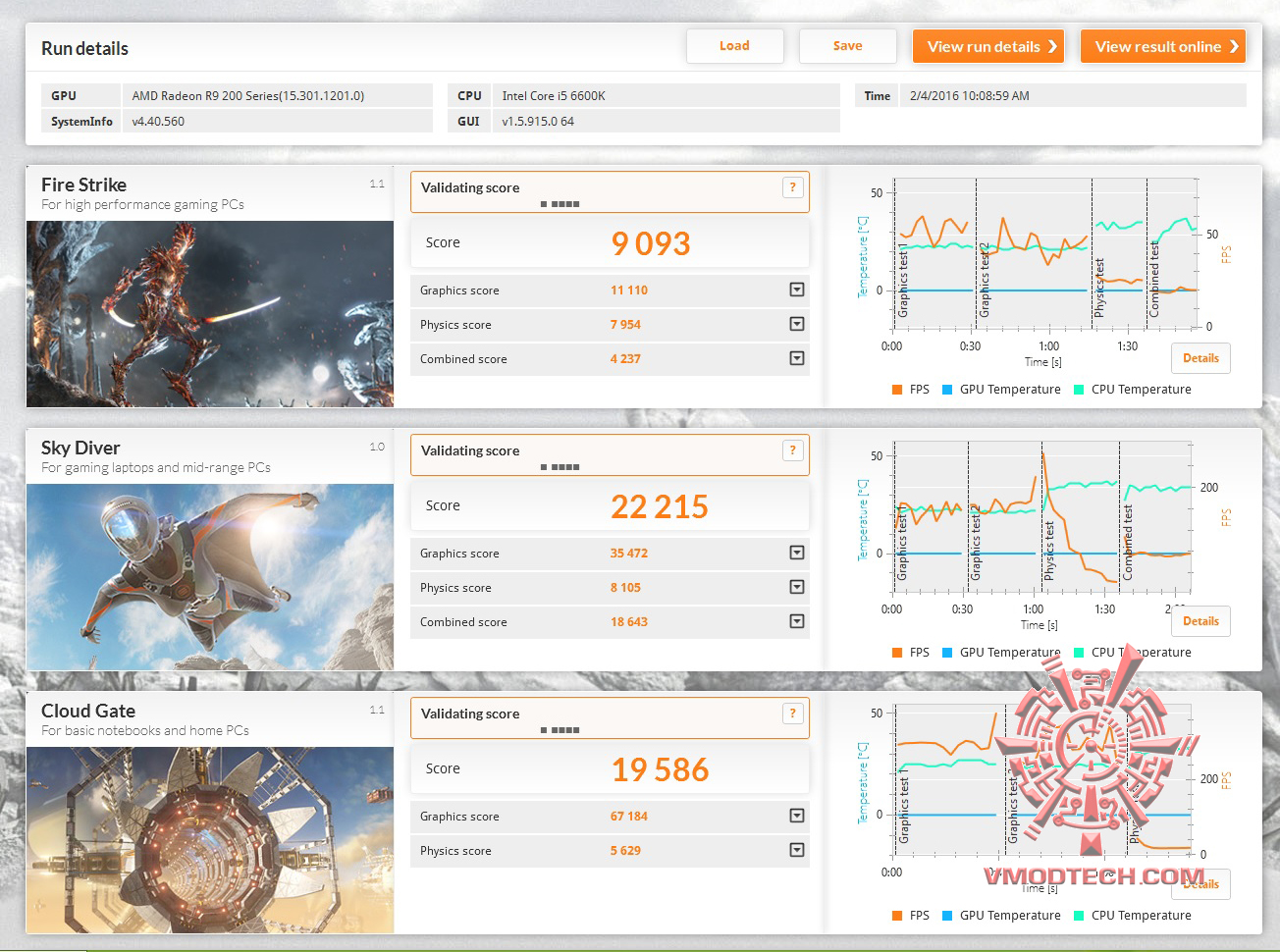
Task: Expand Cloud Gate Graphics score details
Action: click(x=797, y=816)
